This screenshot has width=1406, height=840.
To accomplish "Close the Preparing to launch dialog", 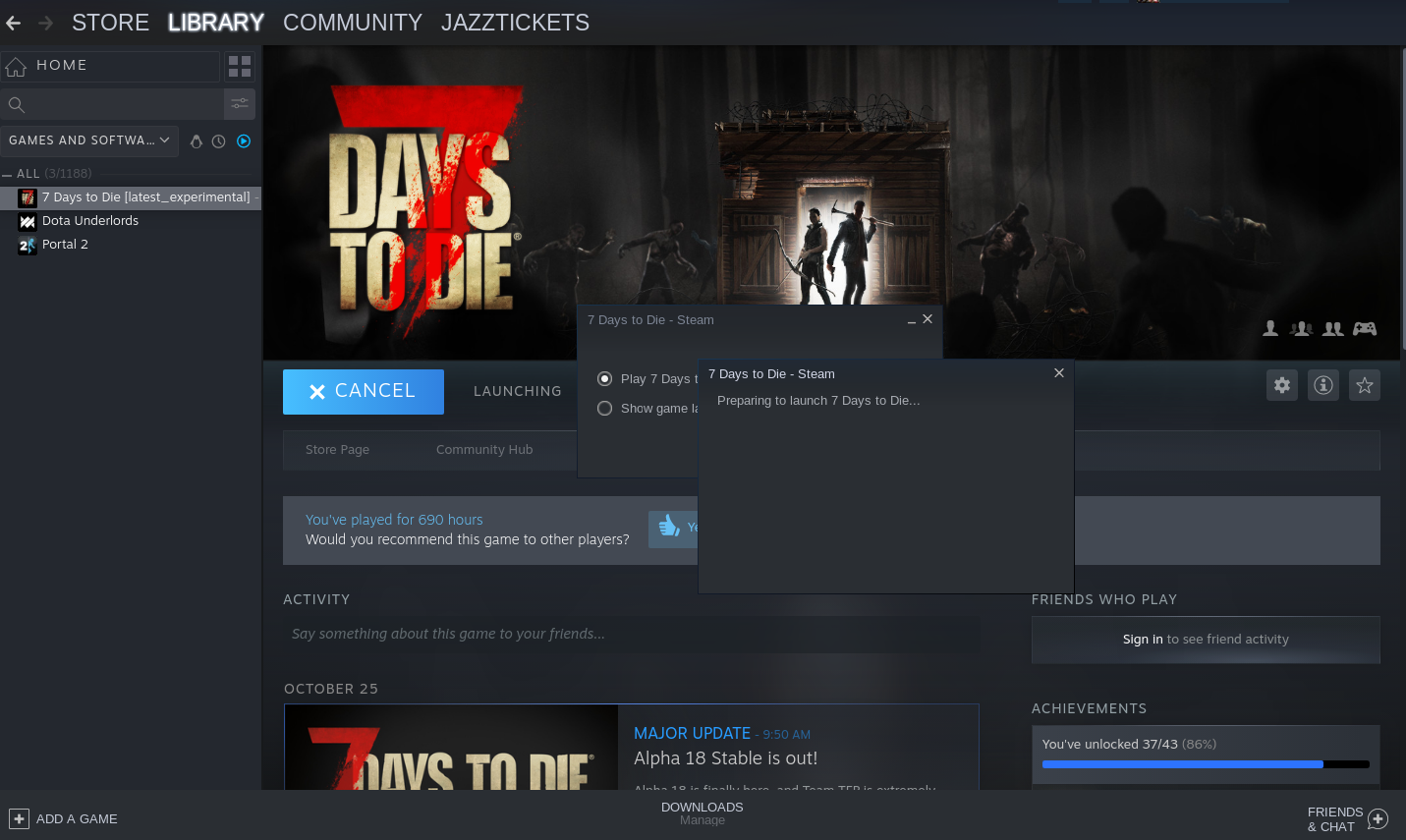I will pos(1059,373).
